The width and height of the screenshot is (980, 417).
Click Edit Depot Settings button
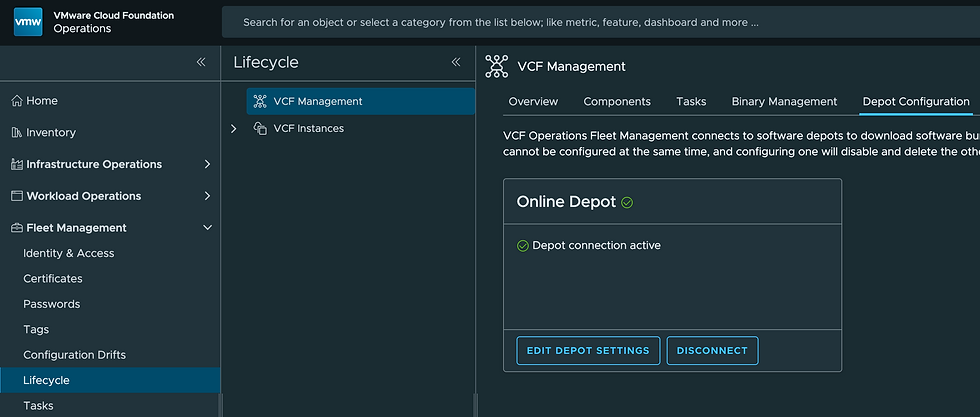[x=588, y=351]
